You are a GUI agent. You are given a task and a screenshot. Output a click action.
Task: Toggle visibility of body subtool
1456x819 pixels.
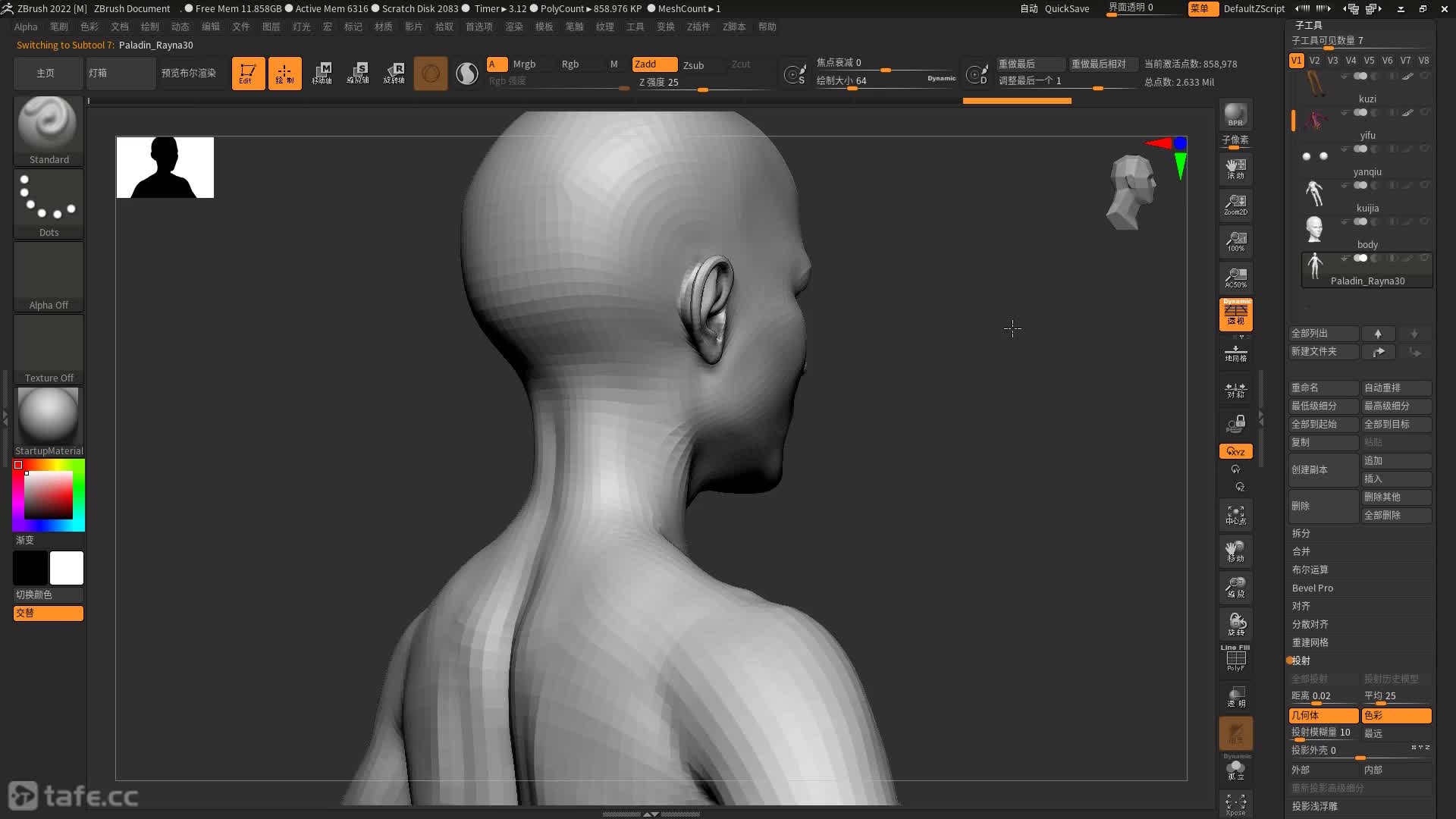(x=1361, y=221)
